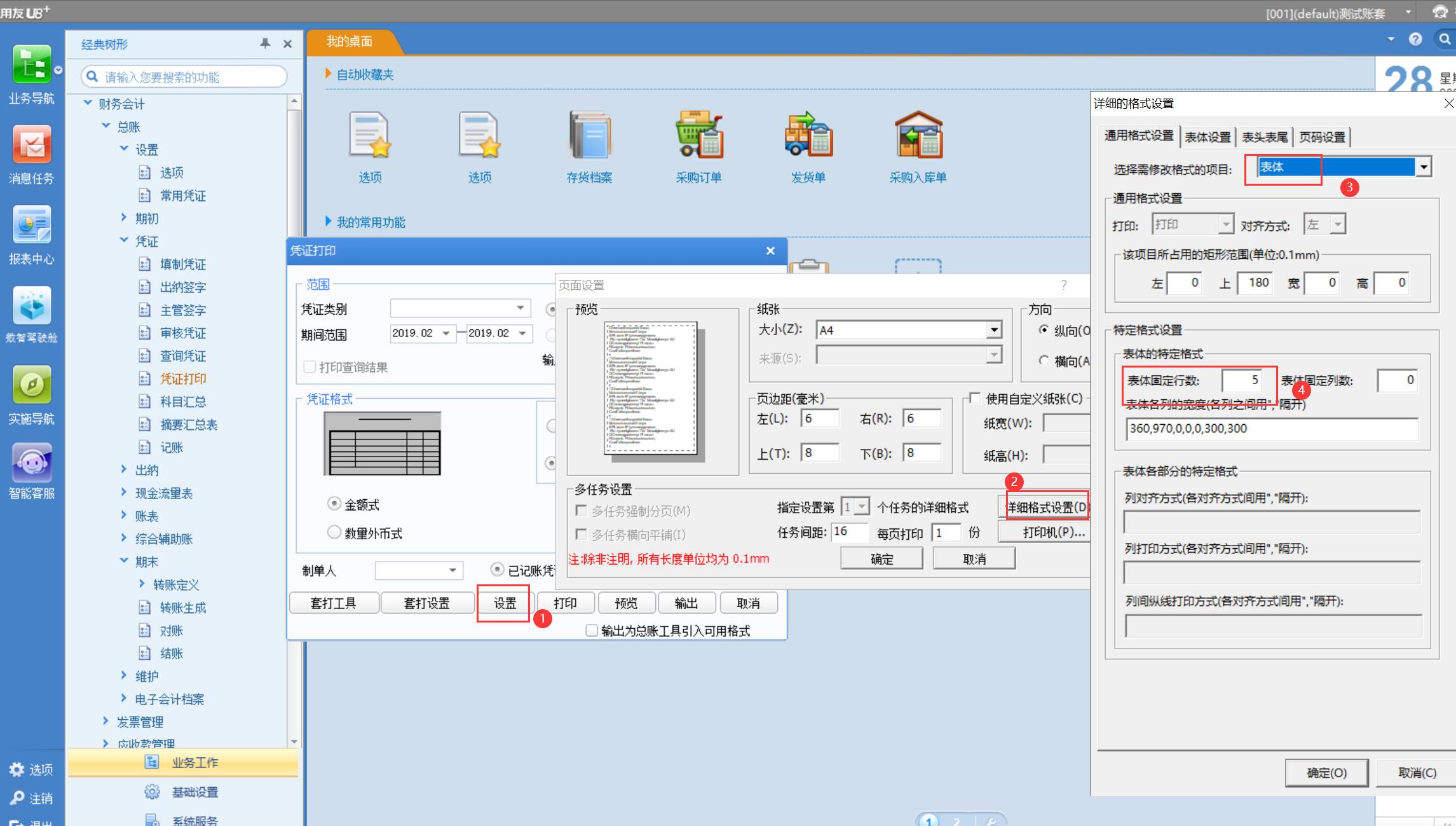Open the 报表中心 report center icon
1456x826 pixels.
pos(32,224)
